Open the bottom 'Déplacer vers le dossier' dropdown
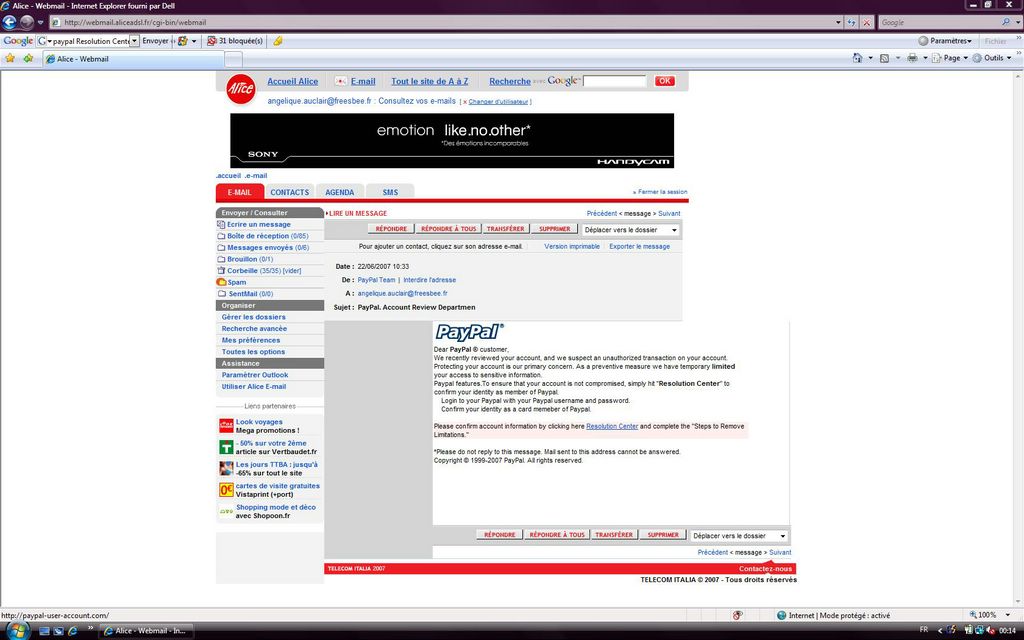The image size is (1024, 640). tap(739, 536)
